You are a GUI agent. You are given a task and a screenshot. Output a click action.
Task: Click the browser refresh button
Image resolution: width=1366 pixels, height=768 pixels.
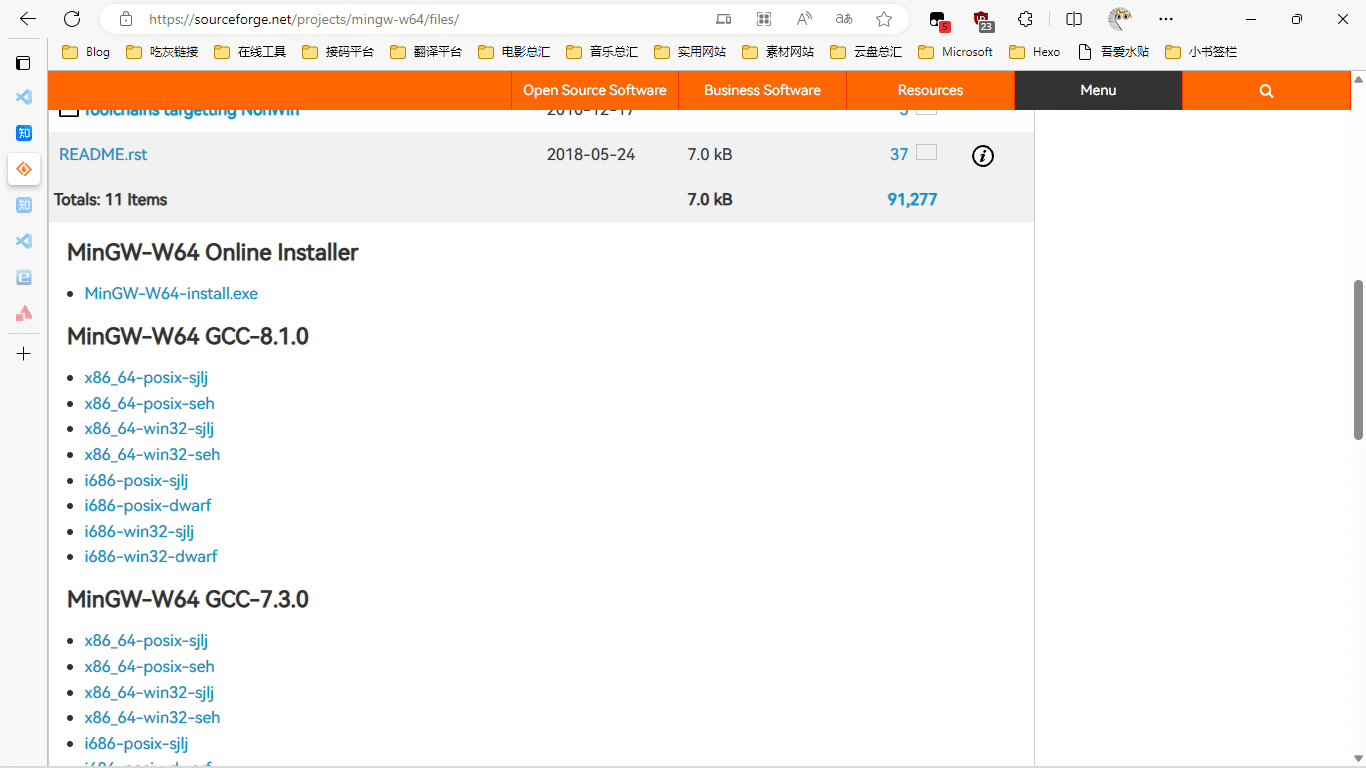click(72, 19)
